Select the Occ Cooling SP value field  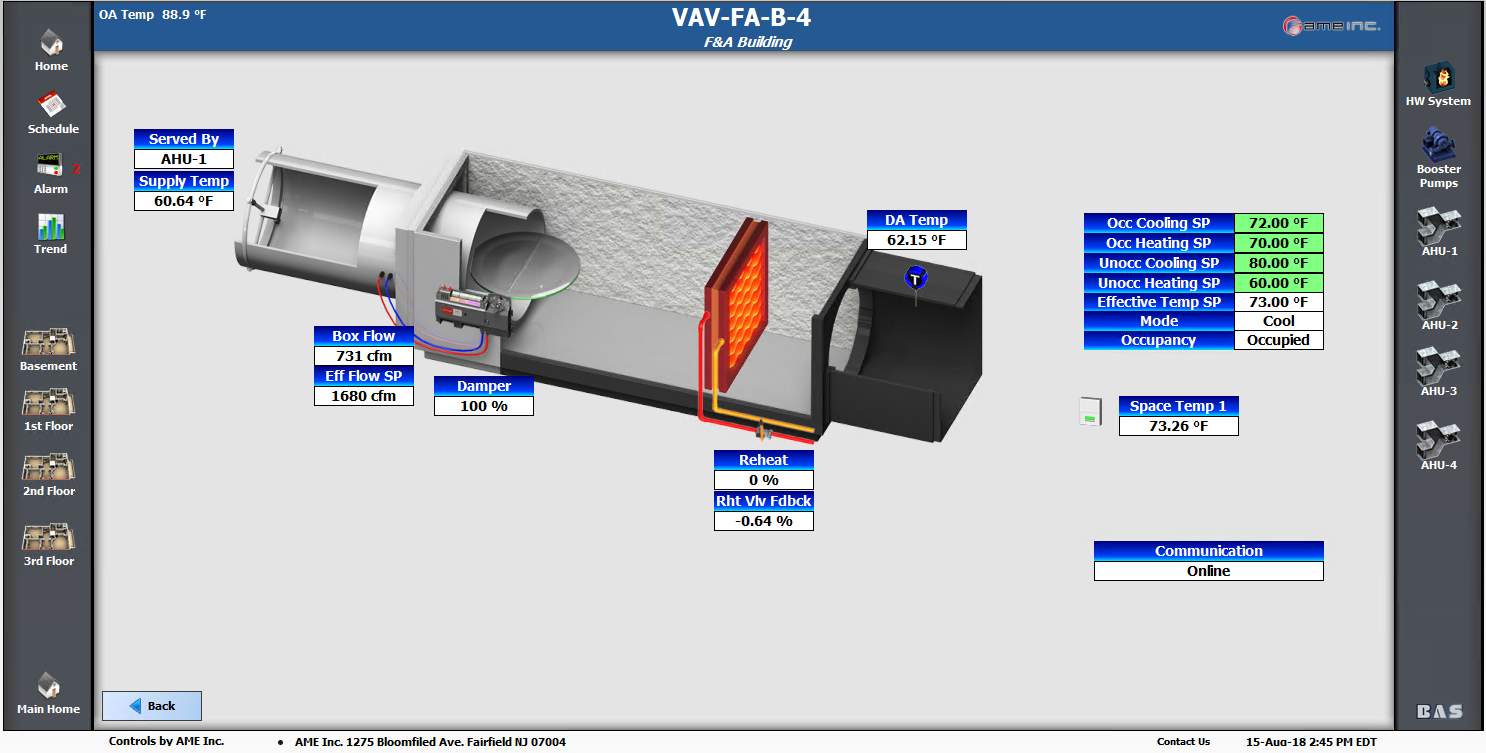1278,223
